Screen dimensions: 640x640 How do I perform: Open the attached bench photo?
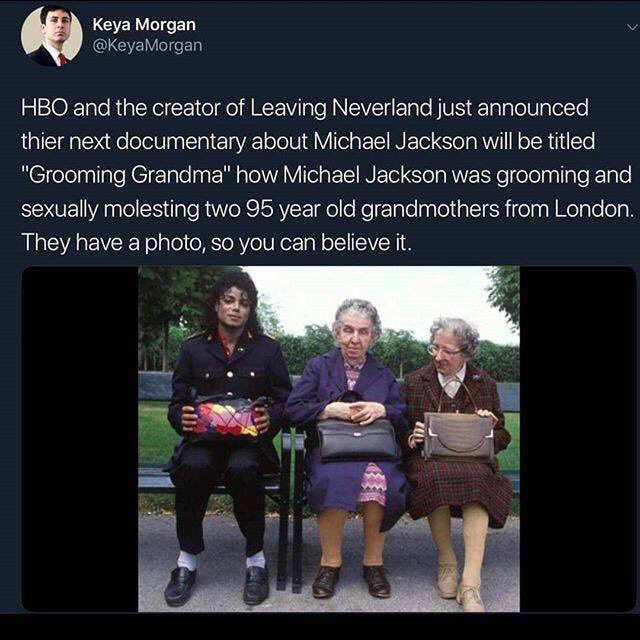pos(329,439)
